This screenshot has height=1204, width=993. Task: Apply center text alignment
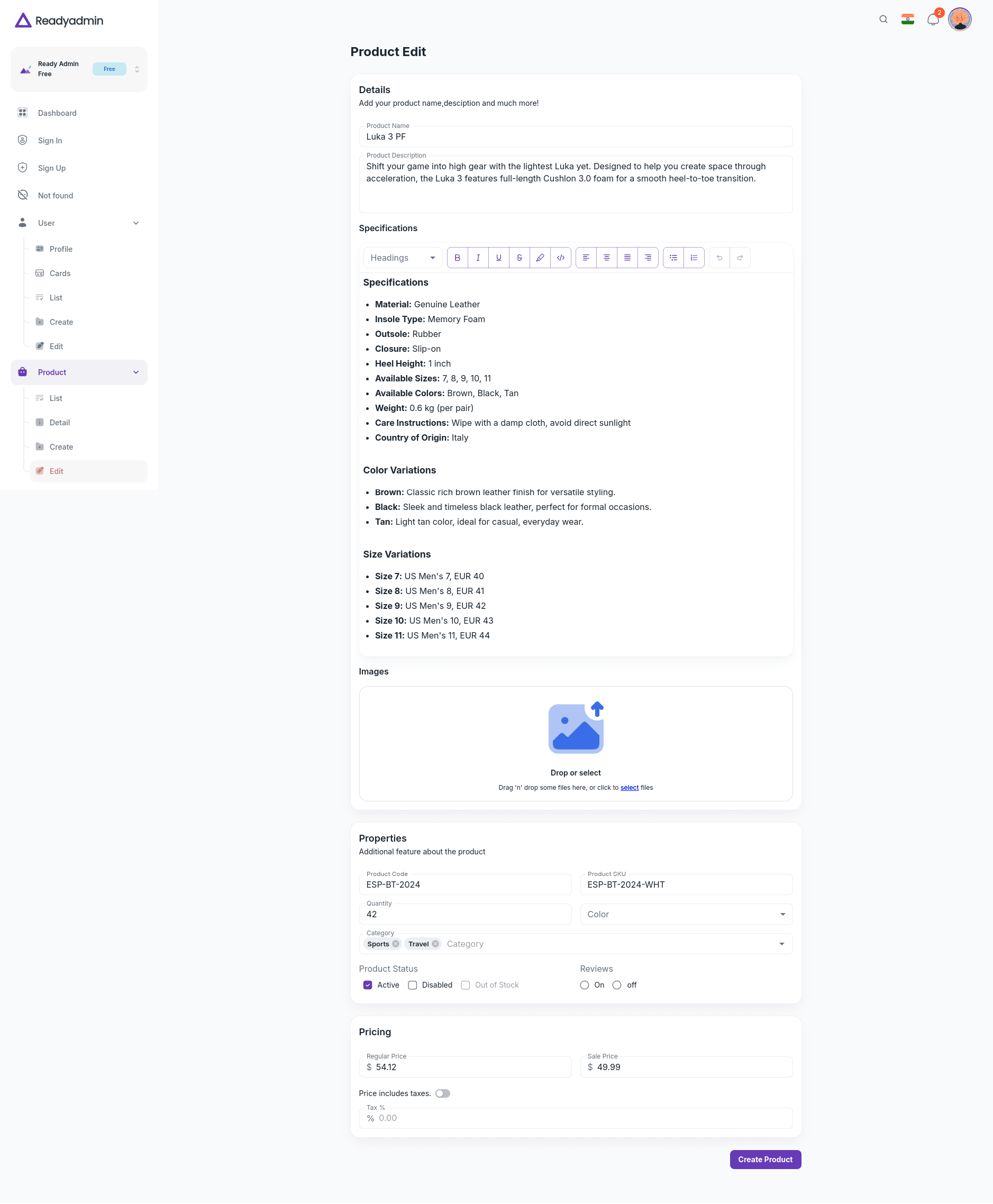point(606,258)
